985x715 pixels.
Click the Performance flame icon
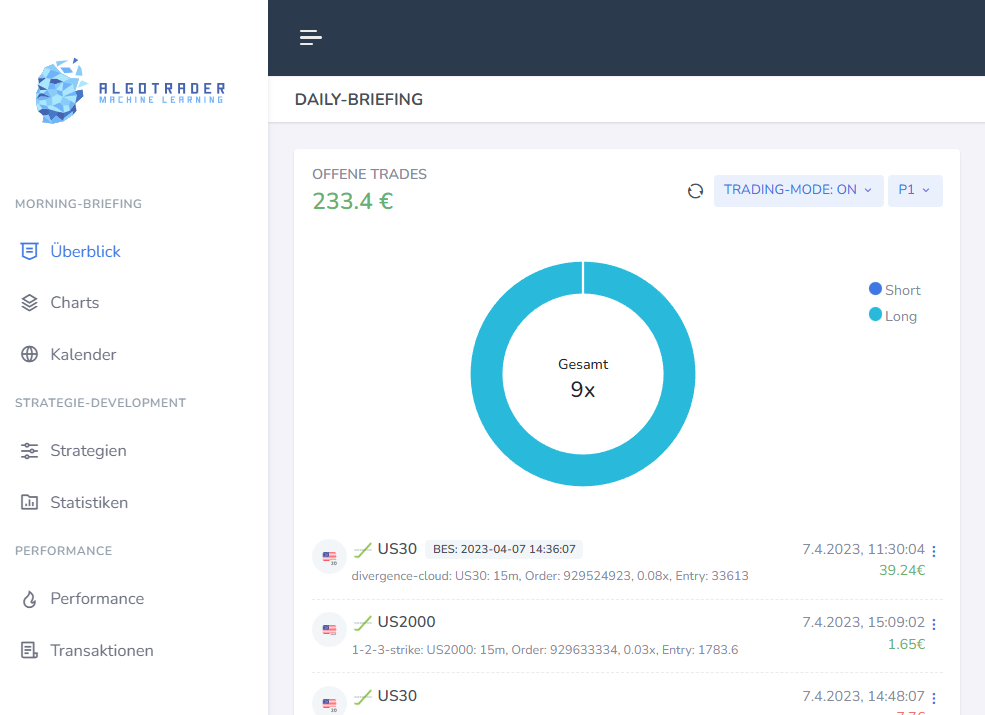click(x=30, y=599)
